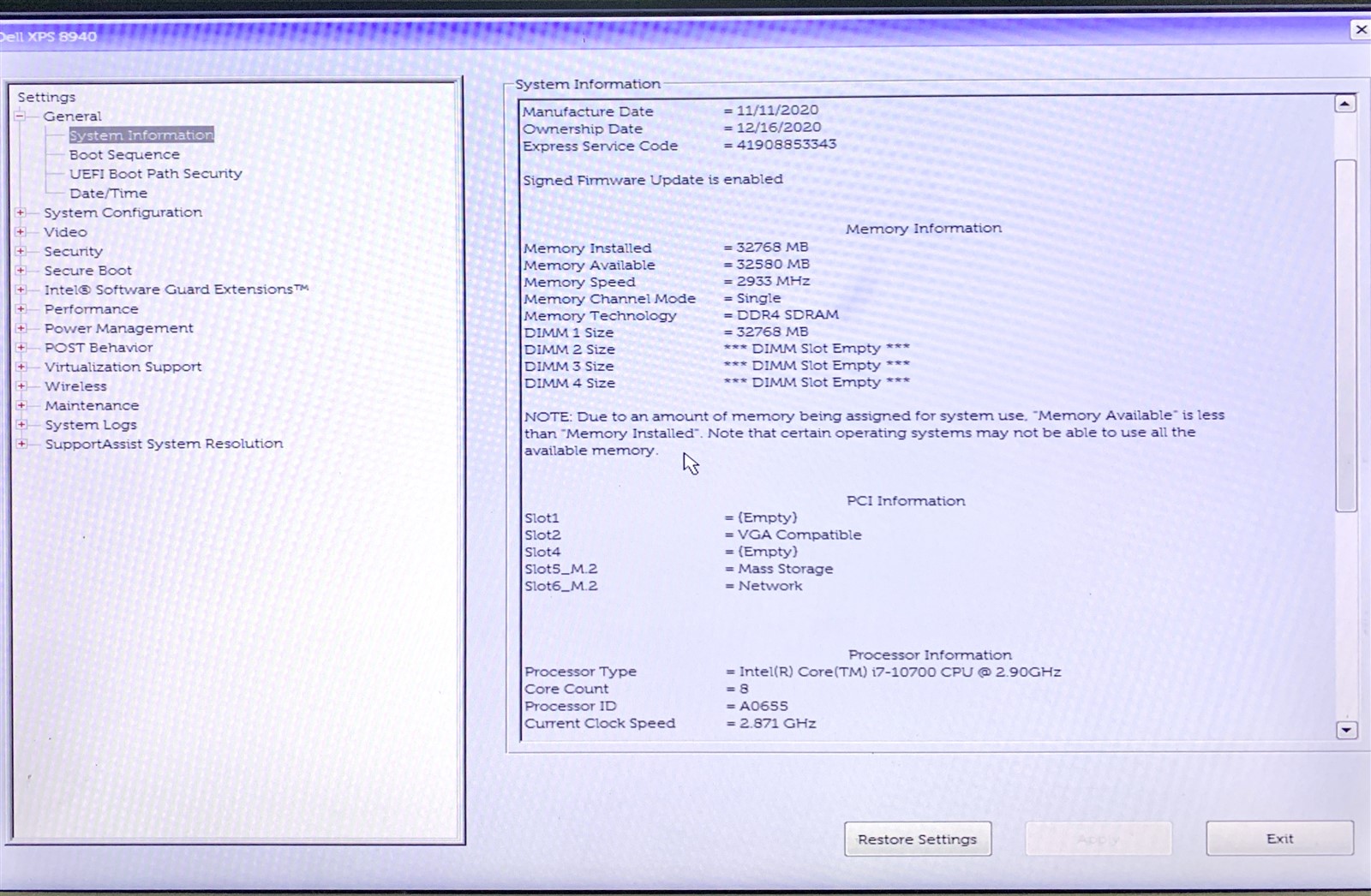The width and height of the screenshot is (1371, 896).
Task: Click the Processor Type value
Action: pyautogui.click(x=900, y=672)
